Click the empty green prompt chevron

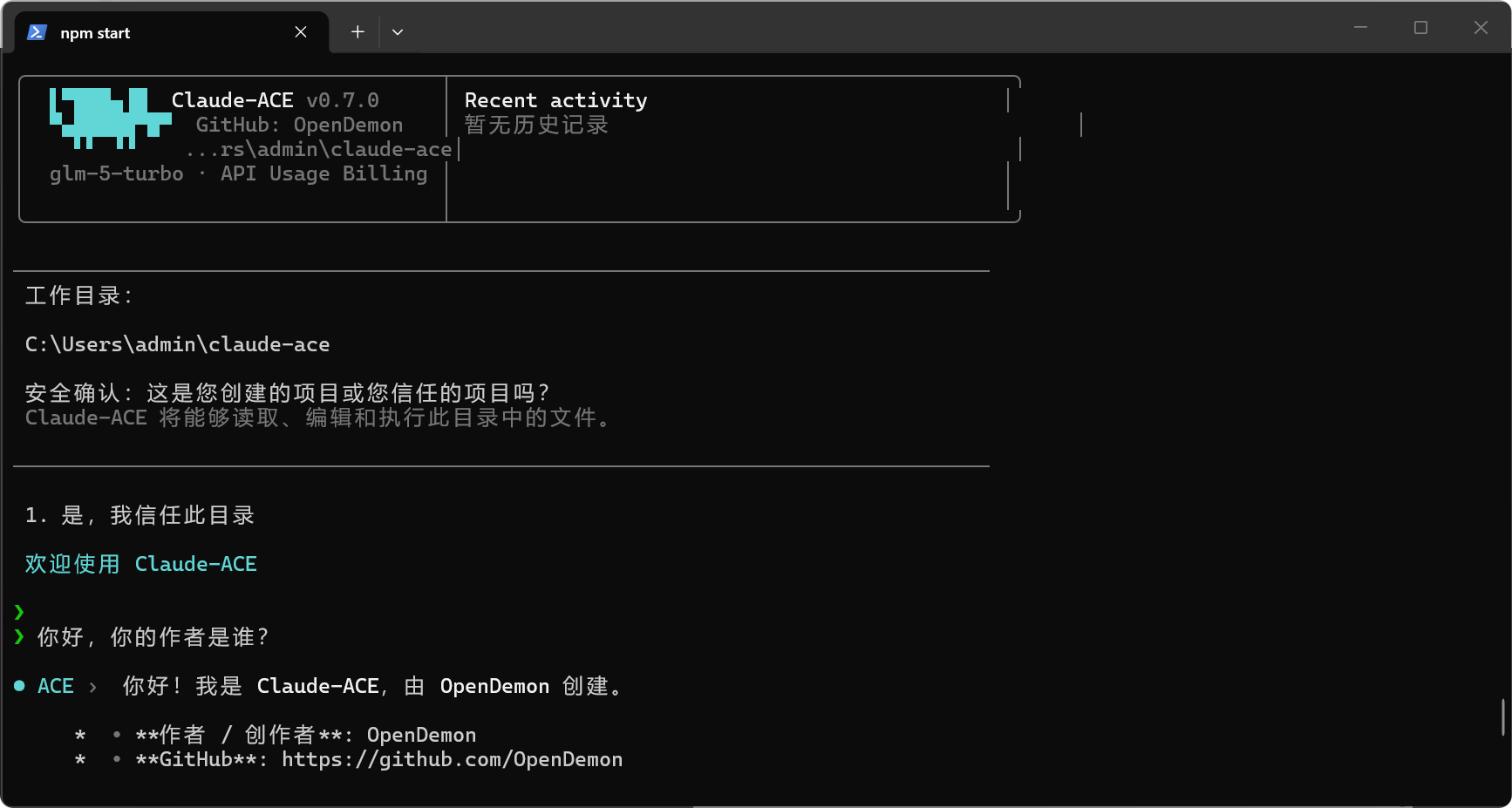click(x=19, y=612)
